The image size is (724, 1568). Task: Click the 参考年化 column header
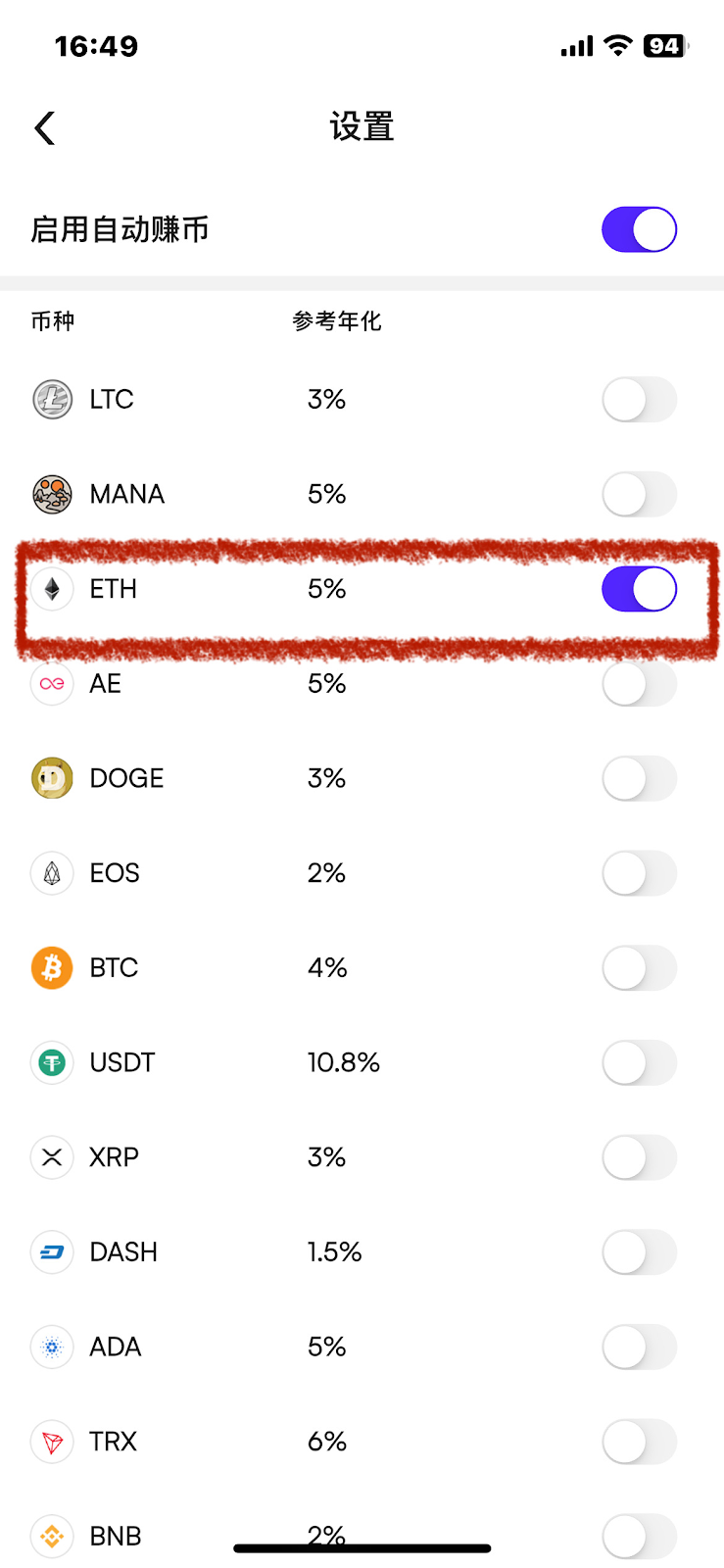click(337, 321)
